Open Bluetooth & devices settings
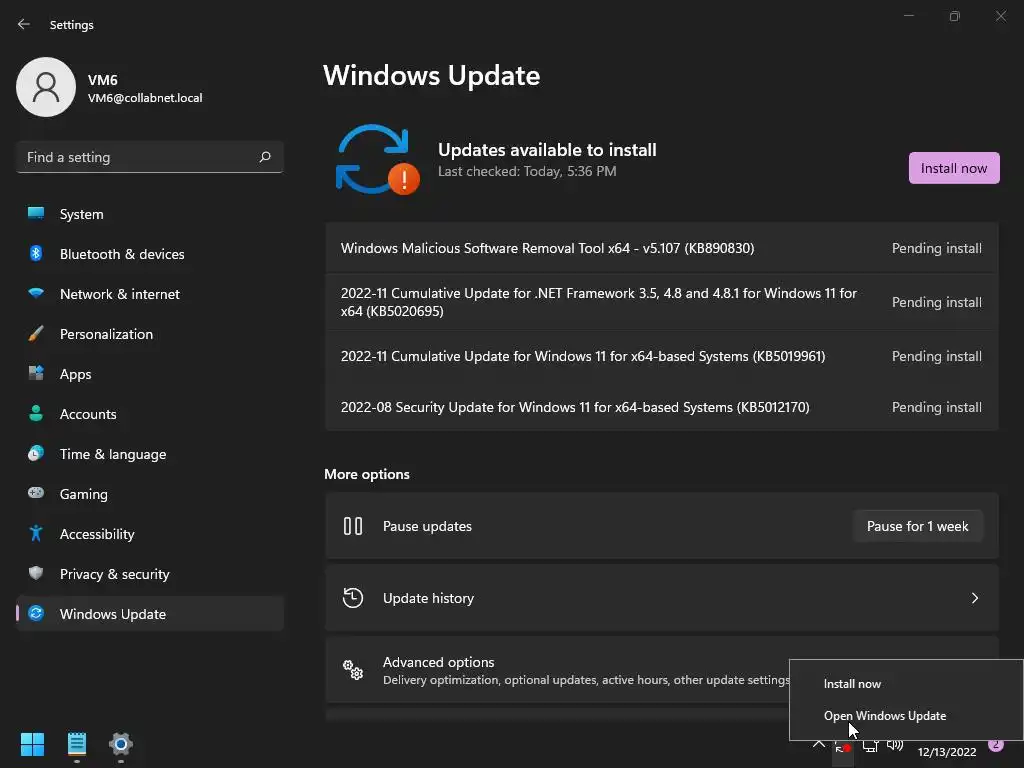 pyautogui.click(x=150, y=254)
